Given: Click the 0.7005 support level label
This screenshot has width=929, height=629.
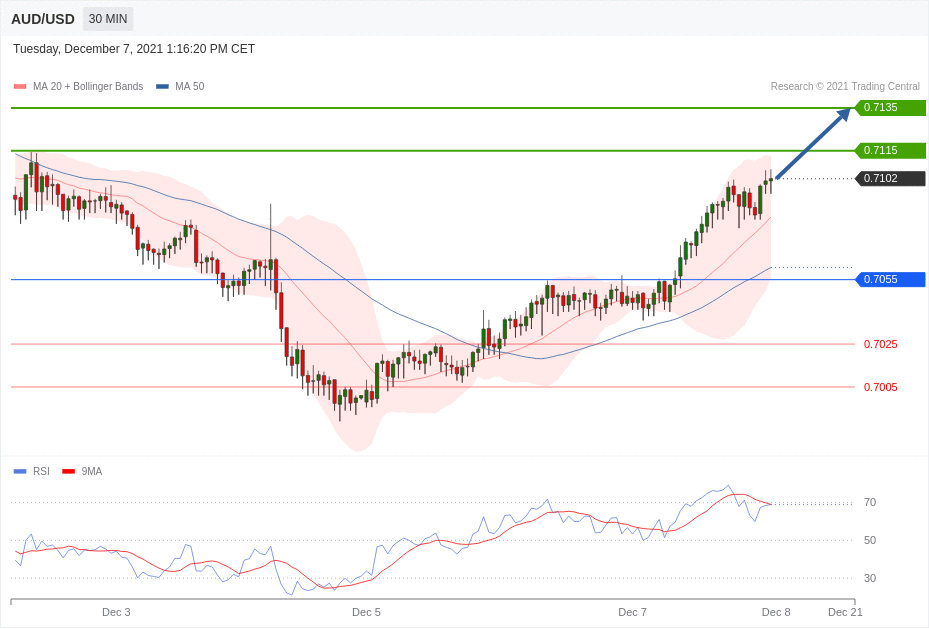Looking at the screenshot, I should pos(880,387).
